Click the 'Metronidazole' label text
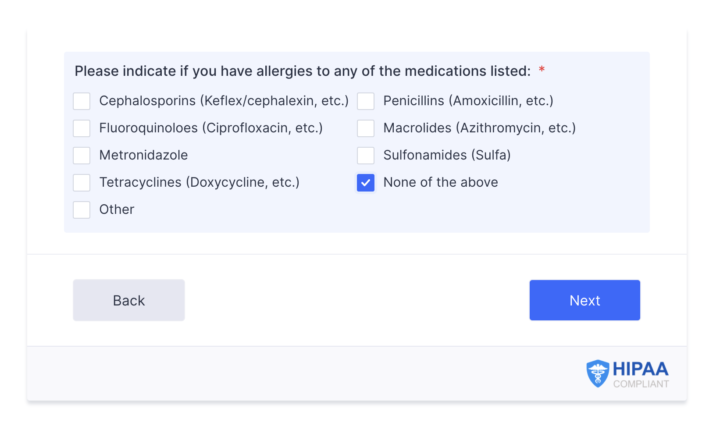The height and width of the screenshot is (433, 720). (143, 155)
